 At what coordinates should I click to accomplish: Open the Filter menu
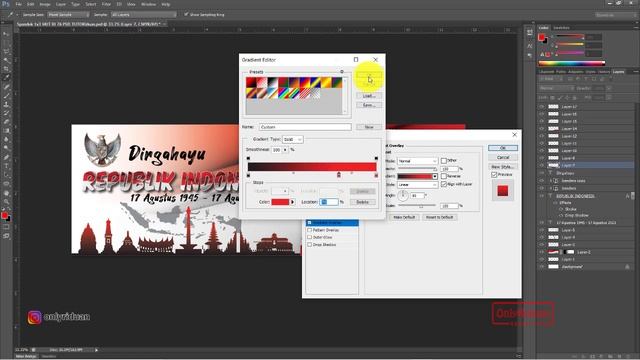pos(106,4)
